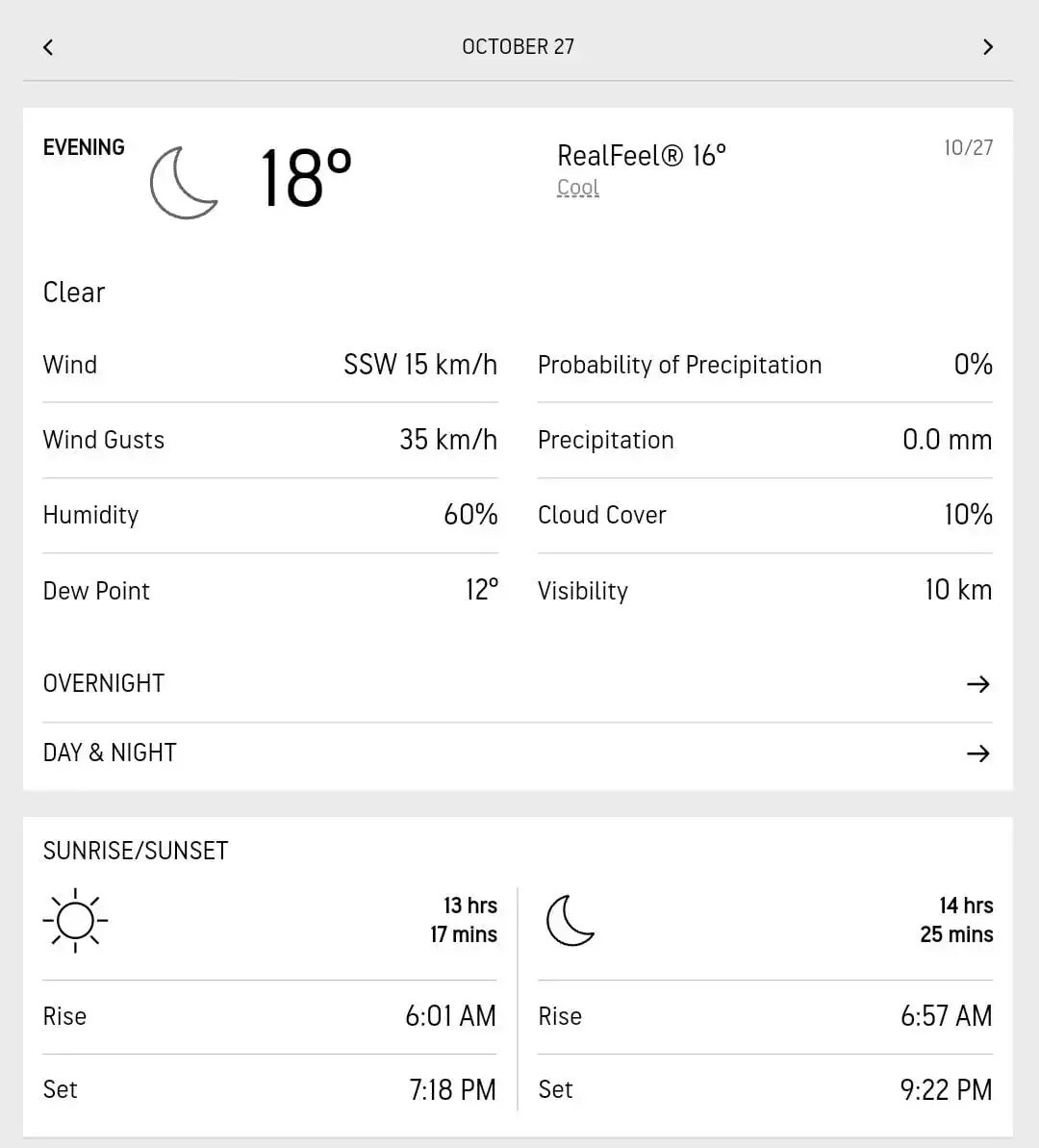Click the crescent moon icon beside 18°

(184, 182)
